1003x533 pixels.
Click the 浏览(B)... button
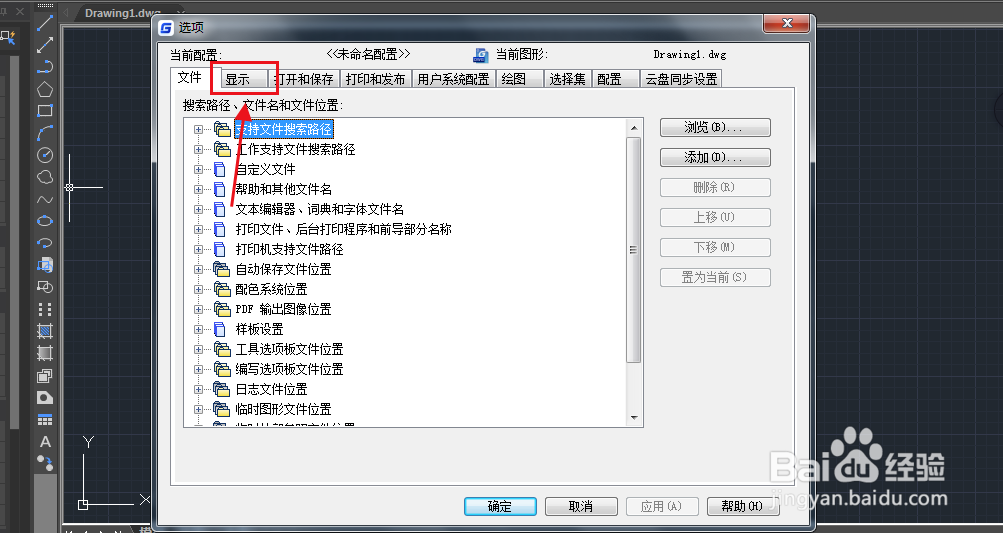[715, 127]
